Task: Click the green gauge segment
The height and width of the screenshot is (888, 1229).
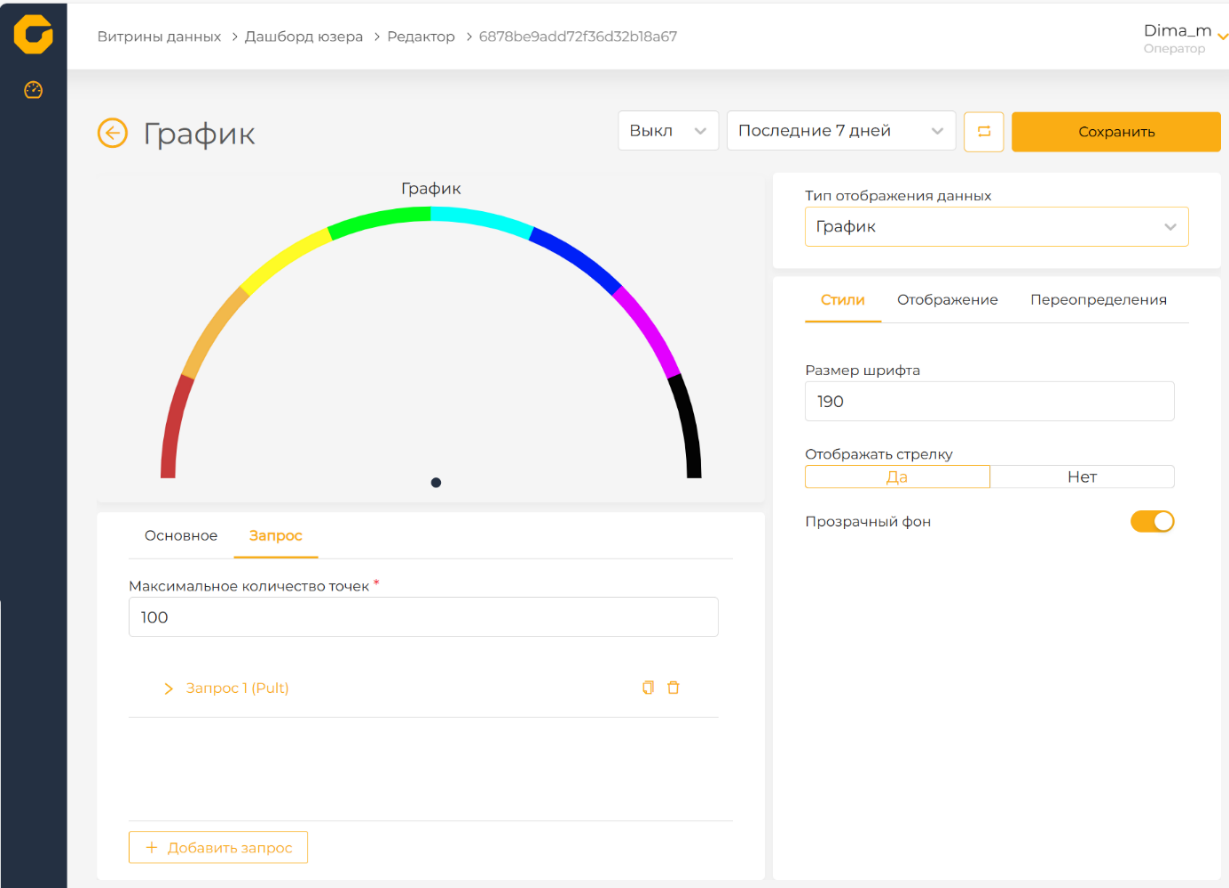Action: [x=378, y=221]
